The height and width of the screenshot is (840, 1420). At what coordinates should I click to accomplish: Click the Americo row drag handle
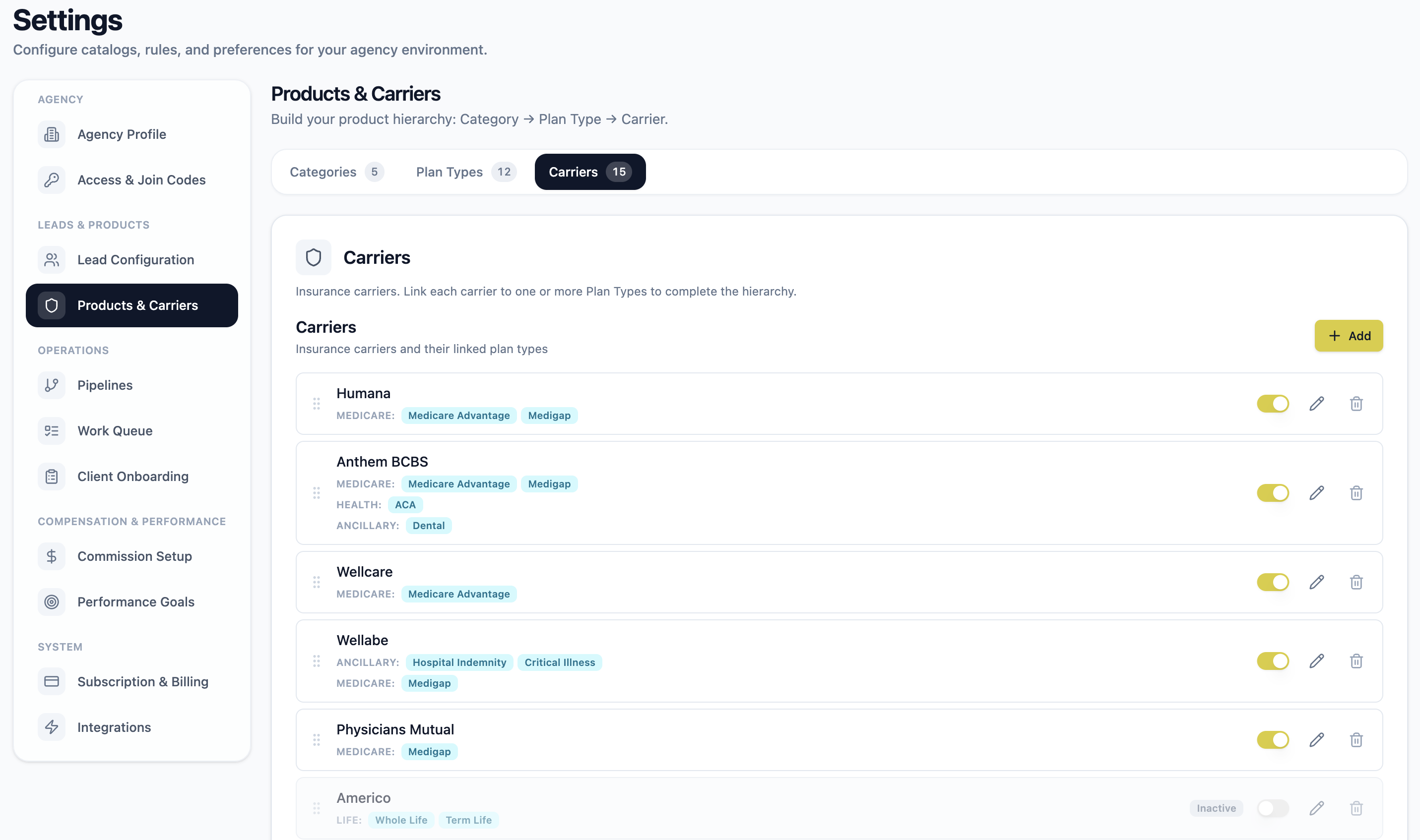pyautogui.click(x=317, y=808)
